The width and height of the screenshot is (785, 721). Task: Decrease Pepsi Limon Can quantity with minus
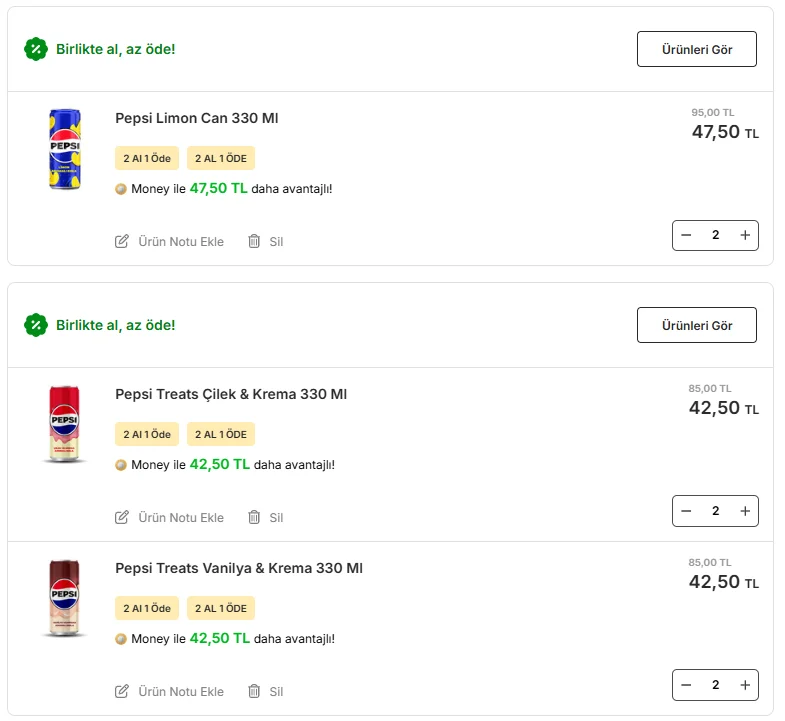pyautogui.click(x=686, y=235)
